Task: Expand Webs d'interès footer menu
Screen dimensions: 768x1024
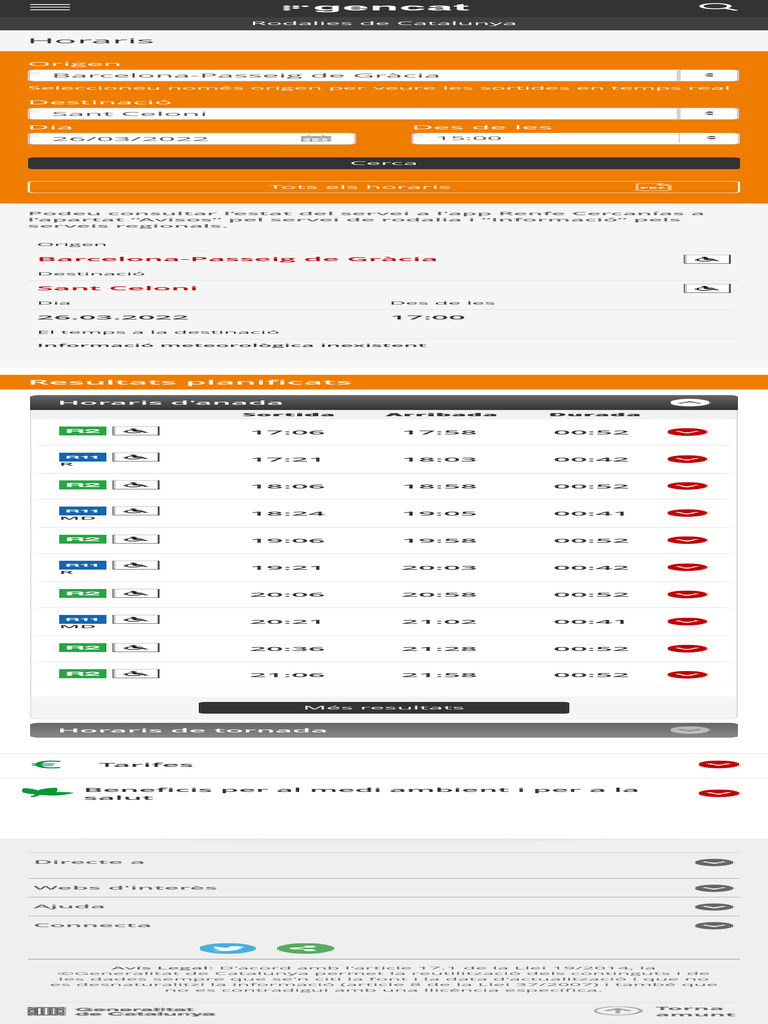Action: coord(714,888)
